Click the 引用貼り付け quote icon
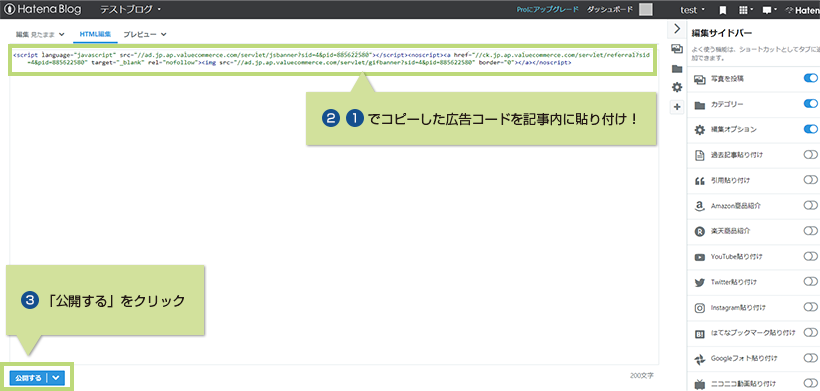The width and height of the screenshot is (820, 391). pyautogui.click(x=700, y=181)
